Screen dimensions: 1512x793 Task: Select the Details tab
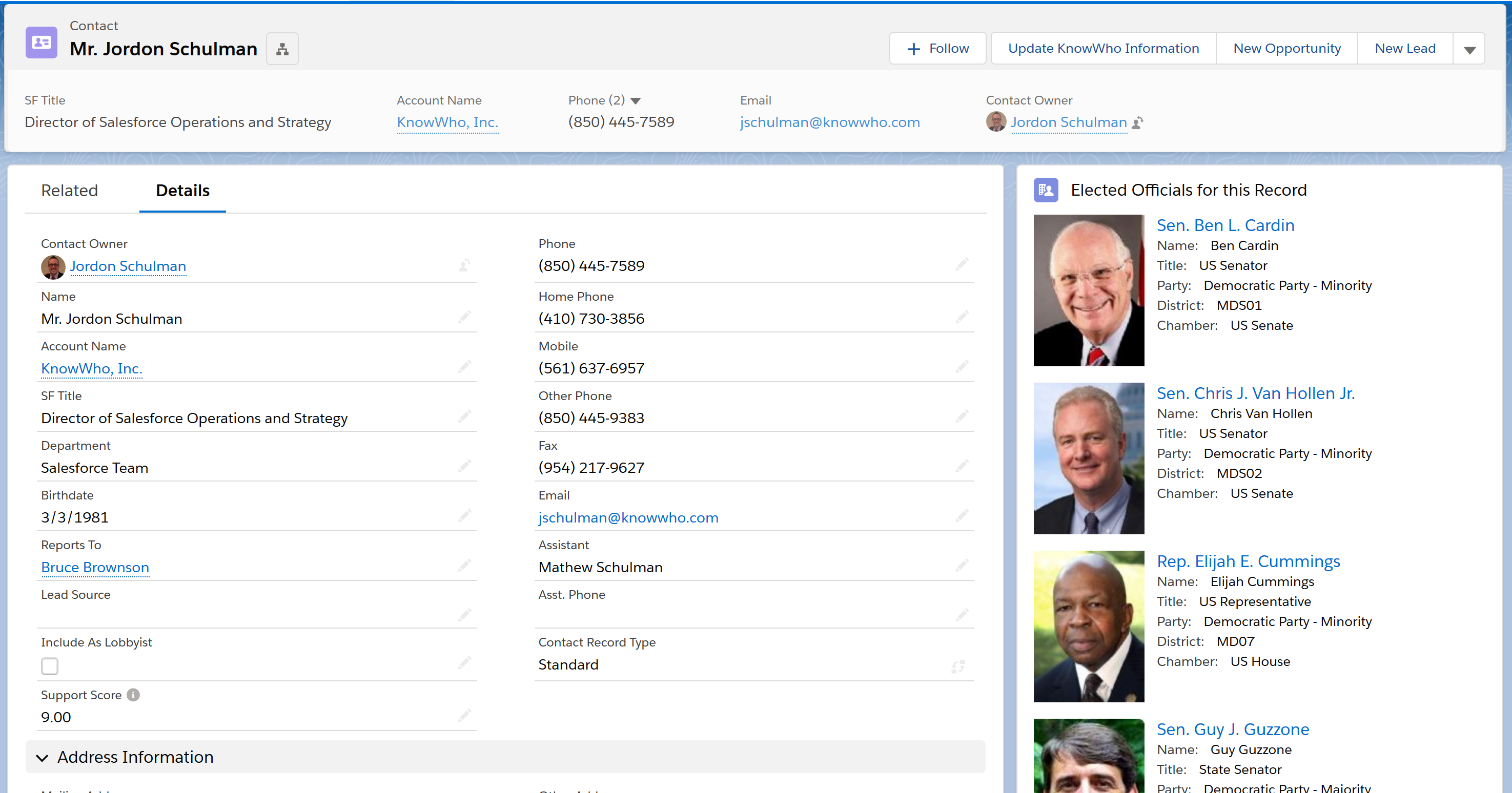point(182,191)
